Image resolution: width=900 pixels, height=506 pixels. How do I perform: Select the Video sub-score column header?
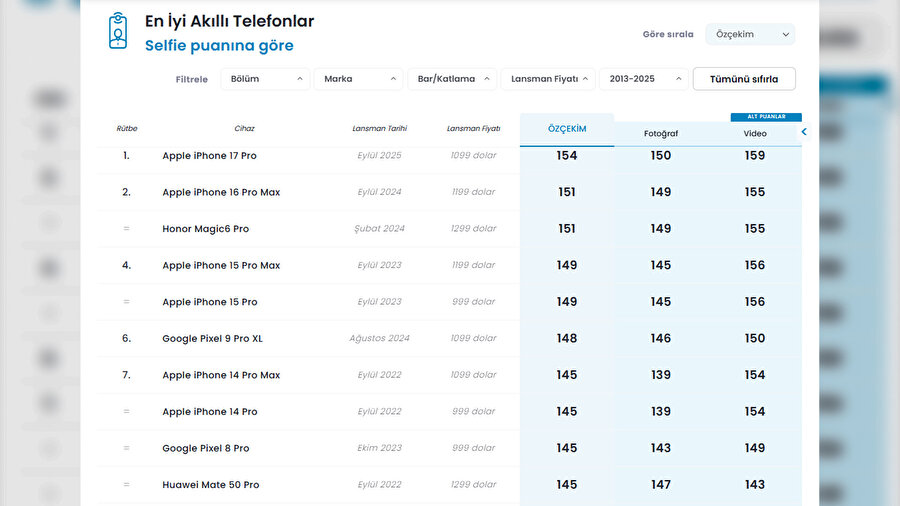[755, 133]
